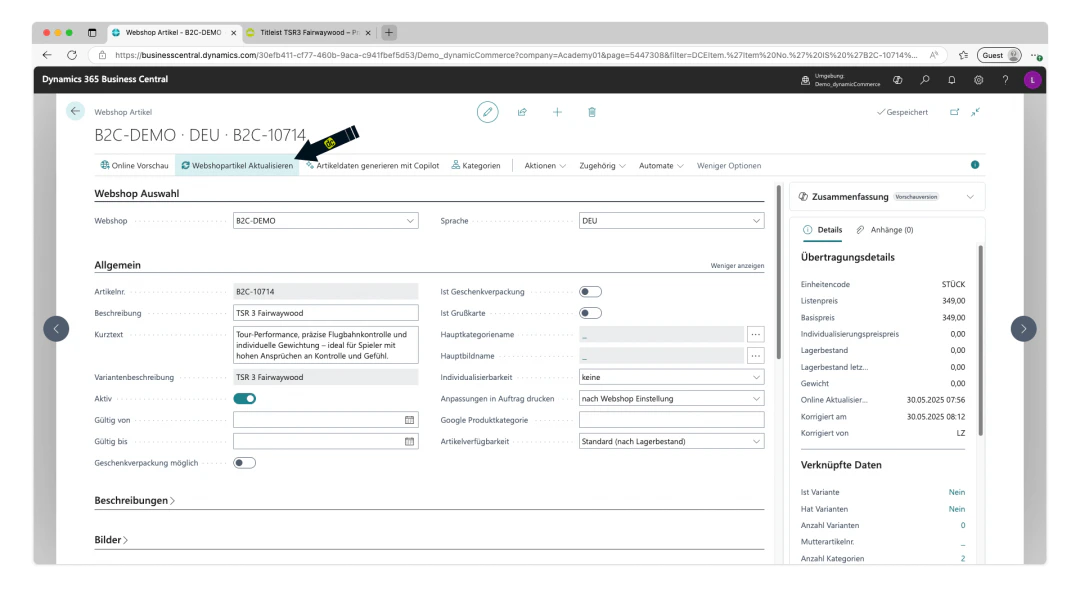Open Hauptkategoriename lookup ellipsis

point(756,335)
